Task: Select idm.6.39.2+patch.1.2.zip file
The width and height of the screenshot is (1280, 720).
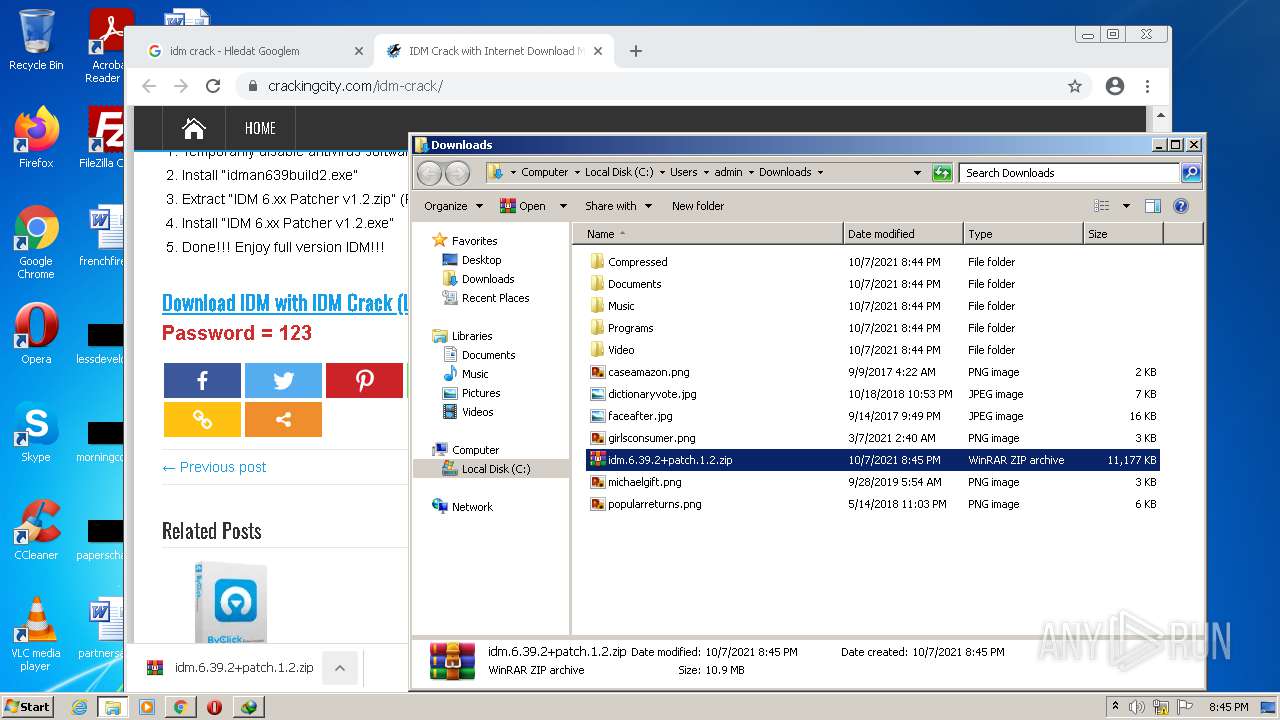Action: point(872,460)
